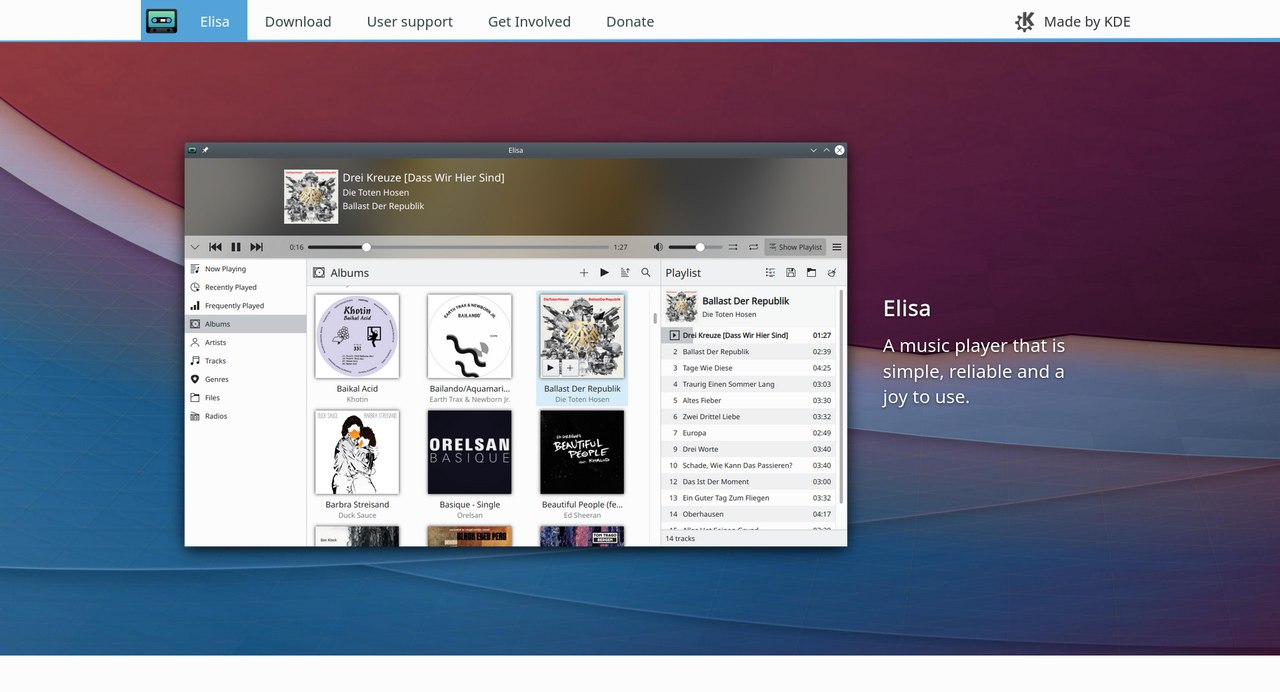Open the Radios view
The width and height of the screenshot is (1280, 692).
[x=246, y=416]
